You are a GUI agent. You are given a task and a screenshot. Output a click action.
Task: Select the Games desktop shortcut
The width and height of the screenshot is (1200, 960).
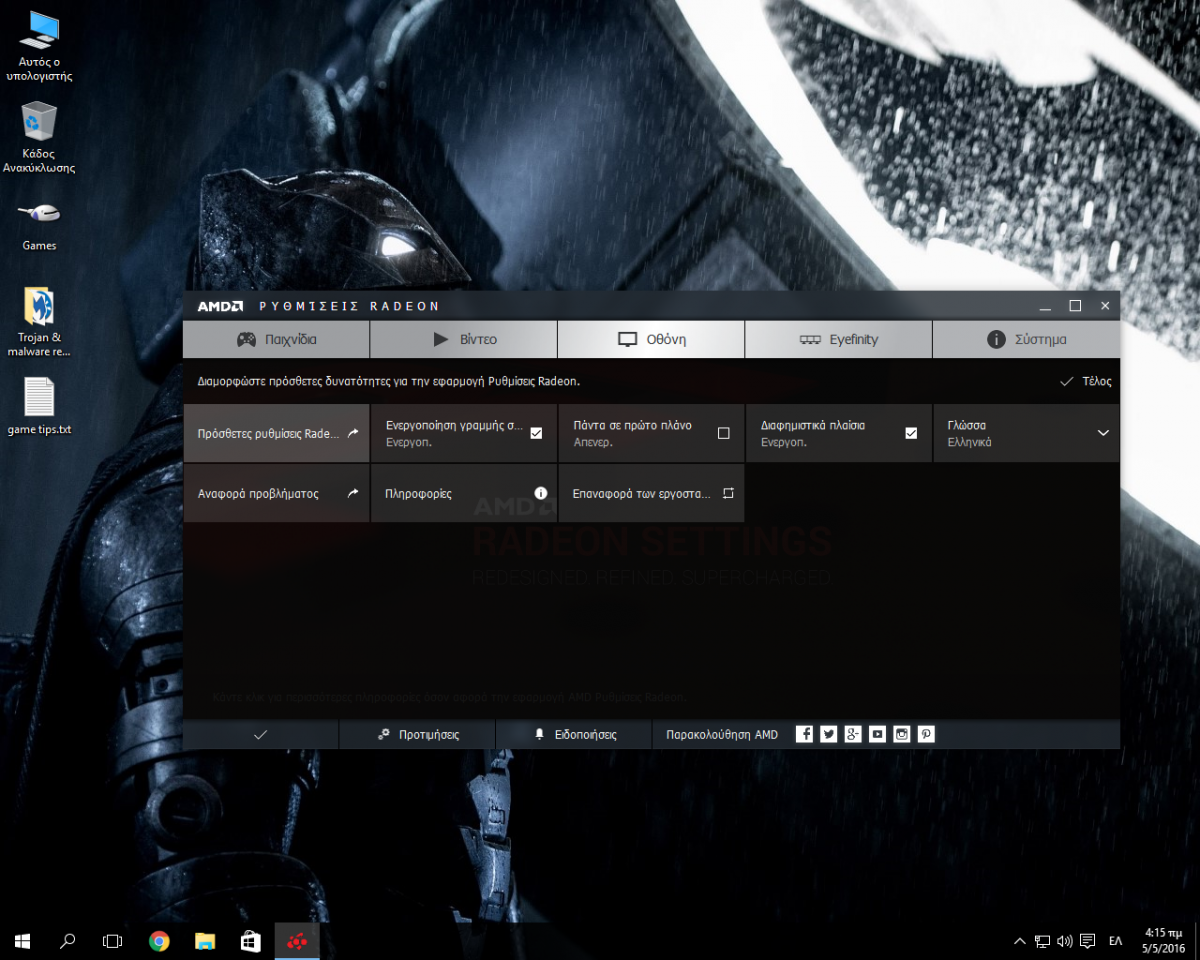39,225
